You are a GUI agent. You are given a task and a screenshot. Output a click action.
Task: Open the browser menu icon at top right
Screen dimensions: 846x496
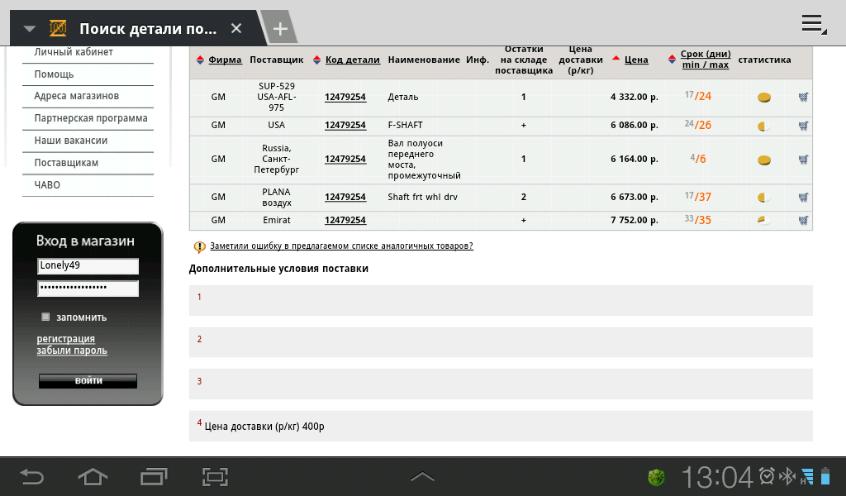click(x=812, y=24)
